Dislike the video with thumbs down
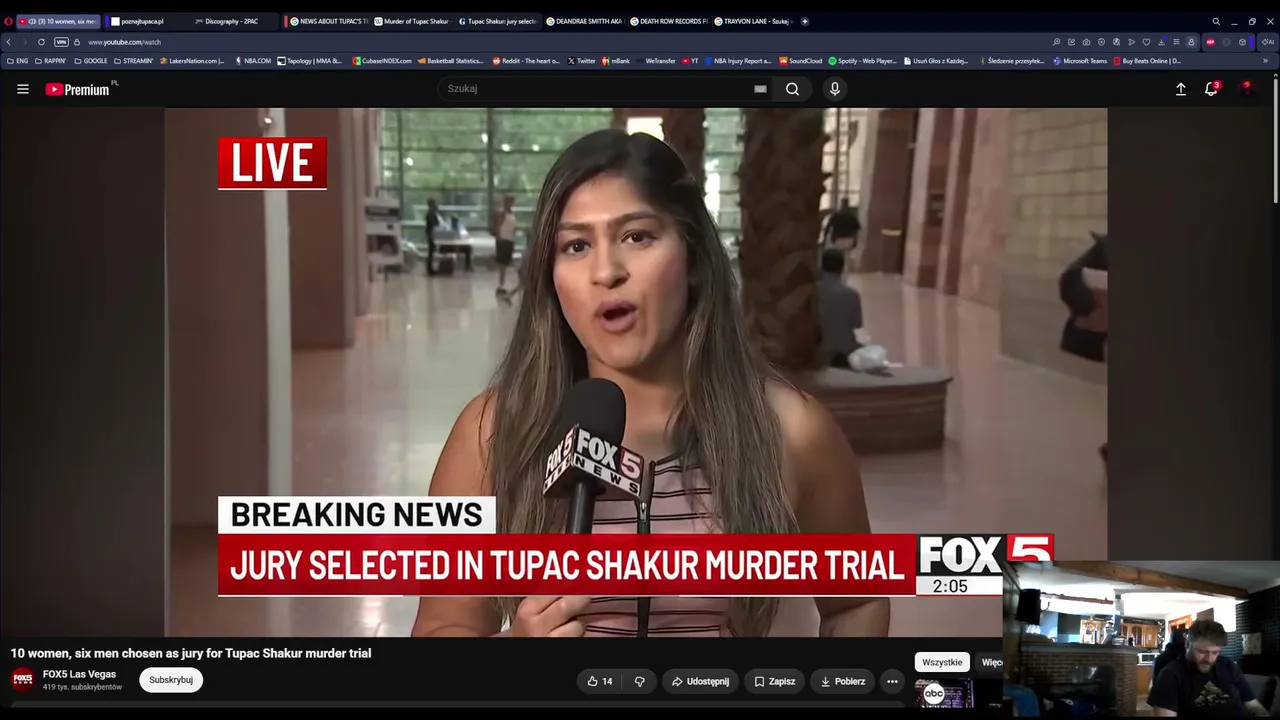Viewport: 1280px width, 720px height. 640,681
